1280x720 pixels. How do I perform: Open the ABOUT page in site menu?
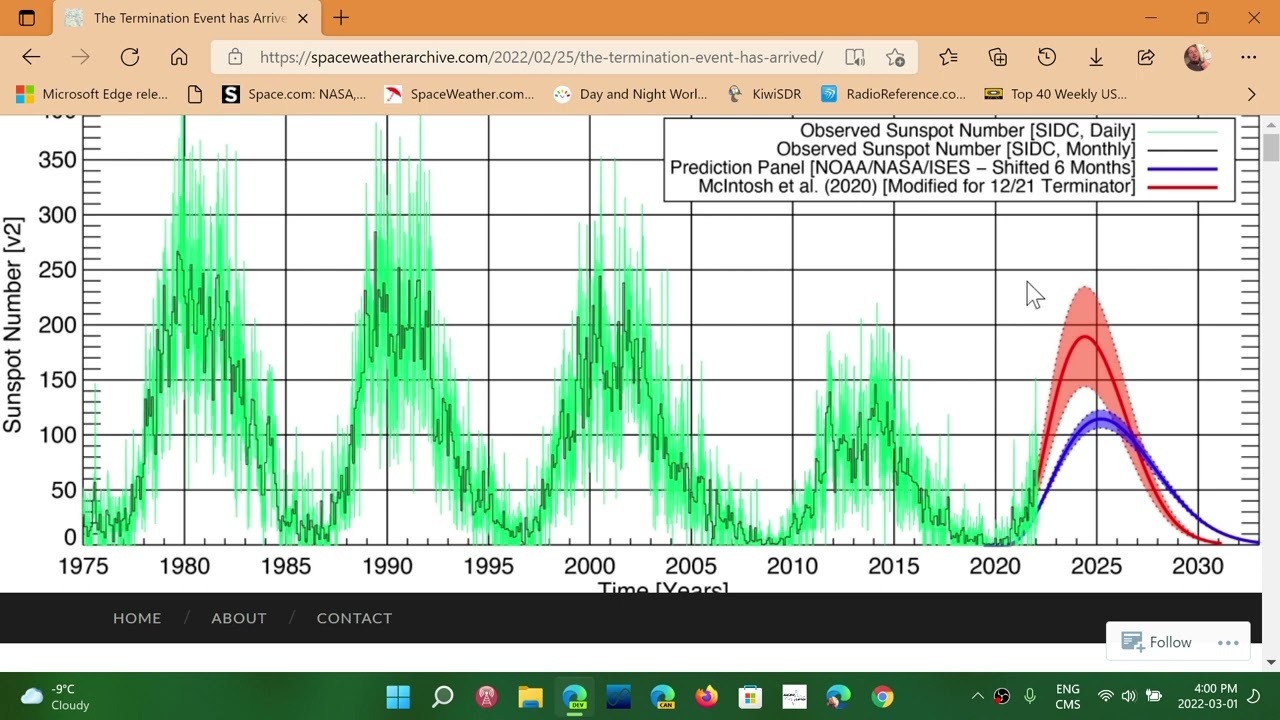tap(239, 618)
